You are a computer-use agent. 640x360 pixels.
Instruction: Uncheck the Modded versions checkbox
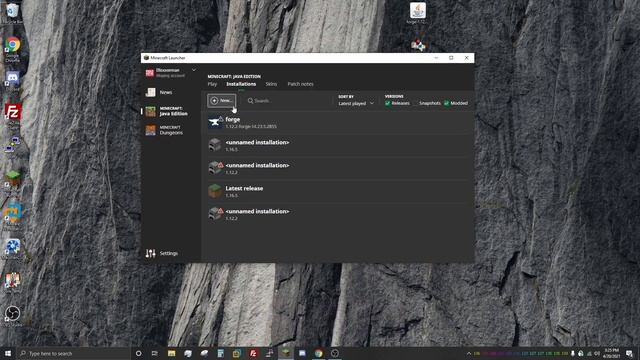447,103
